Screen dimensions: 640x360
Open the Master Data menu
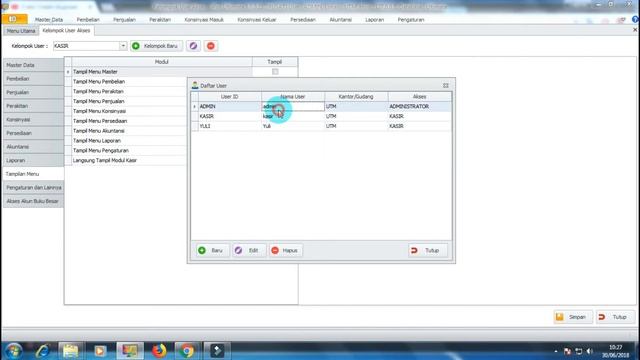pyautogui.click(x=49, y=20)
